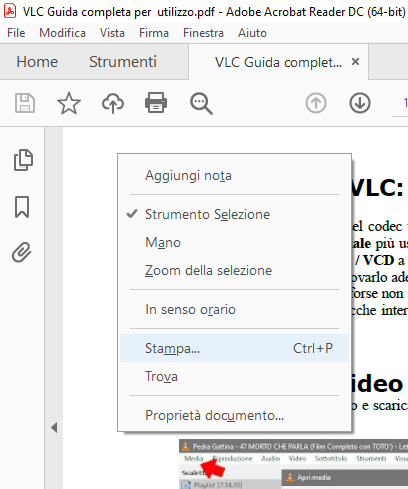Add file to favorites star icon
Image resolution: width=408 pixels, height=489 pixels.
pyautogui.click(x=69, y=103)
